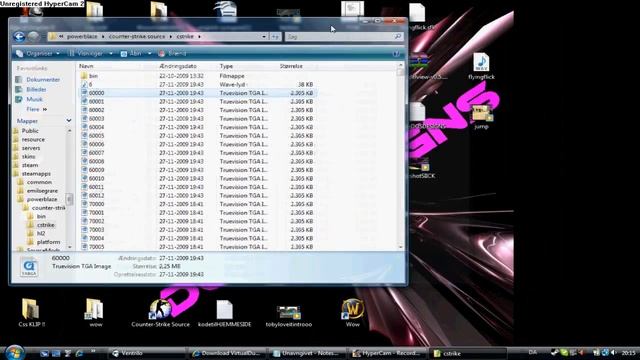Click the bin folder icon in file list
The image size is (640, 360).
pos(84,76)
